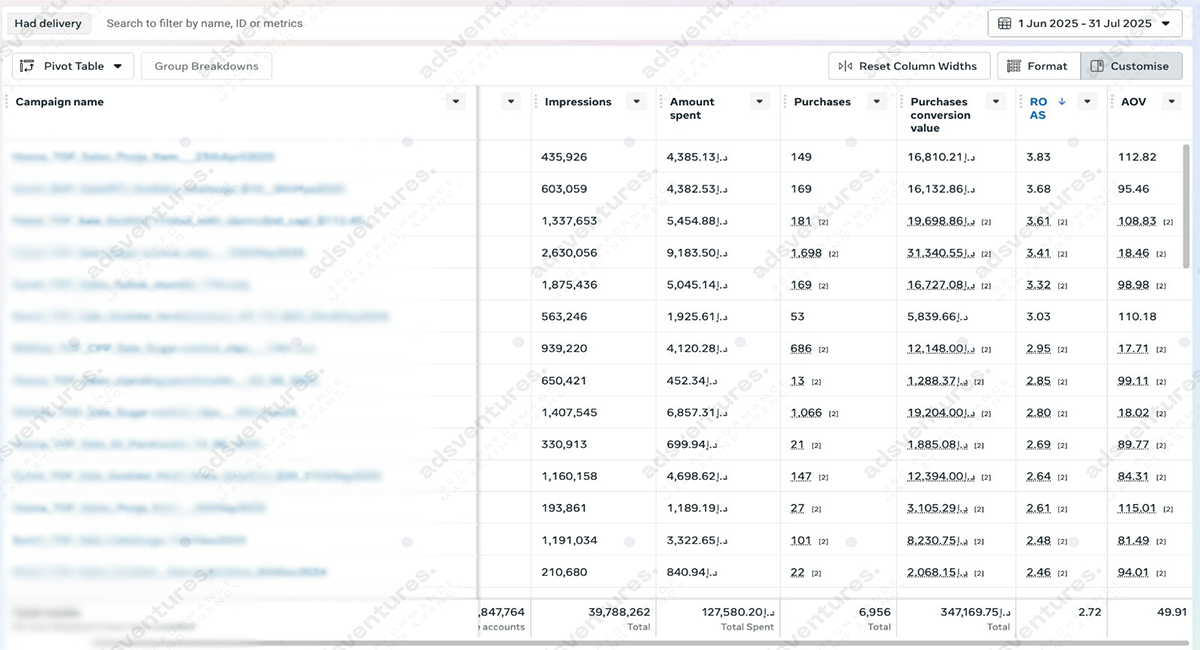
Task: Open the date range dropdown
Action: (1166, 23)
